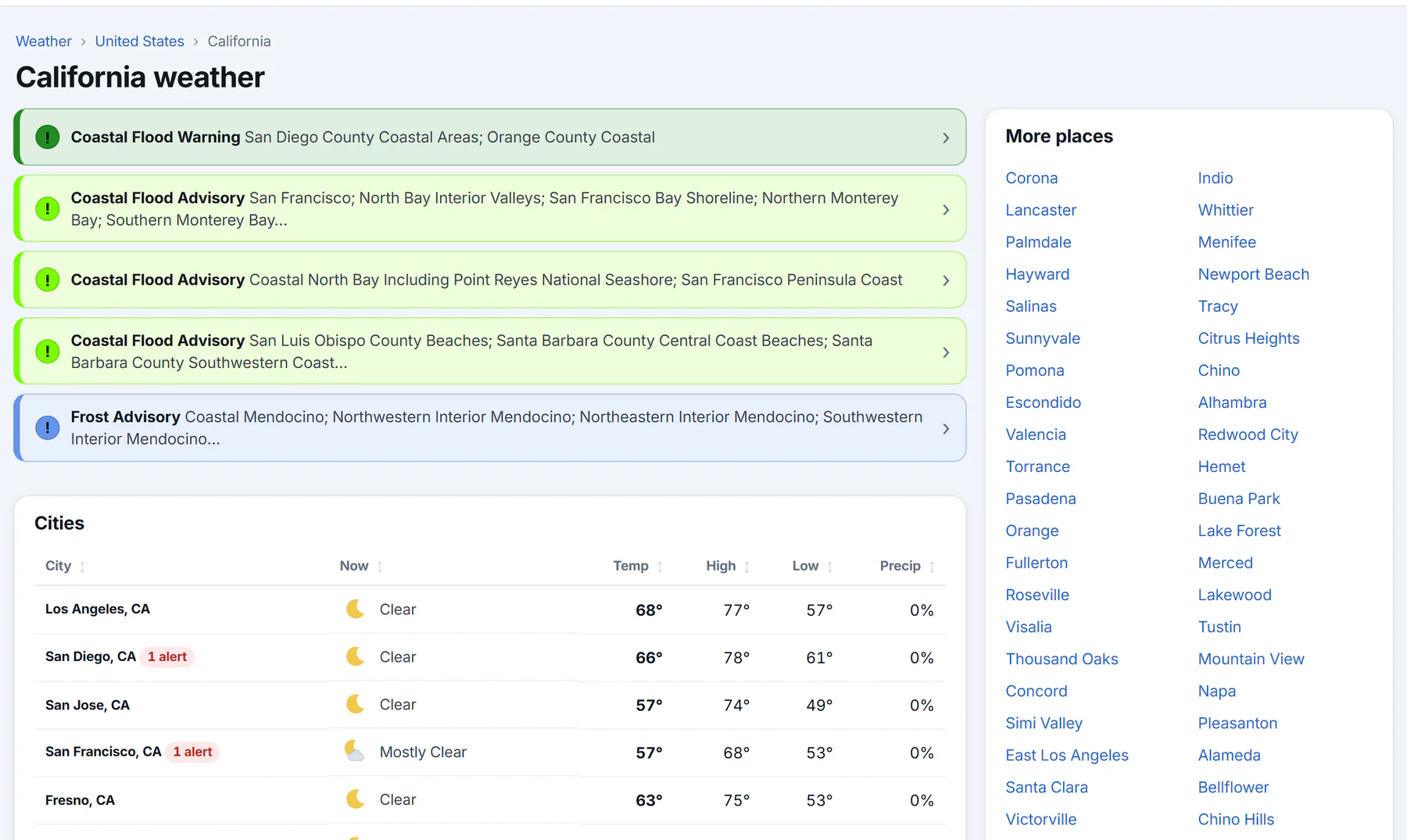This screenshot has height=840, width=1407.
Task: Click the Coastal Flood Warning alert icon
Action: 48,138
